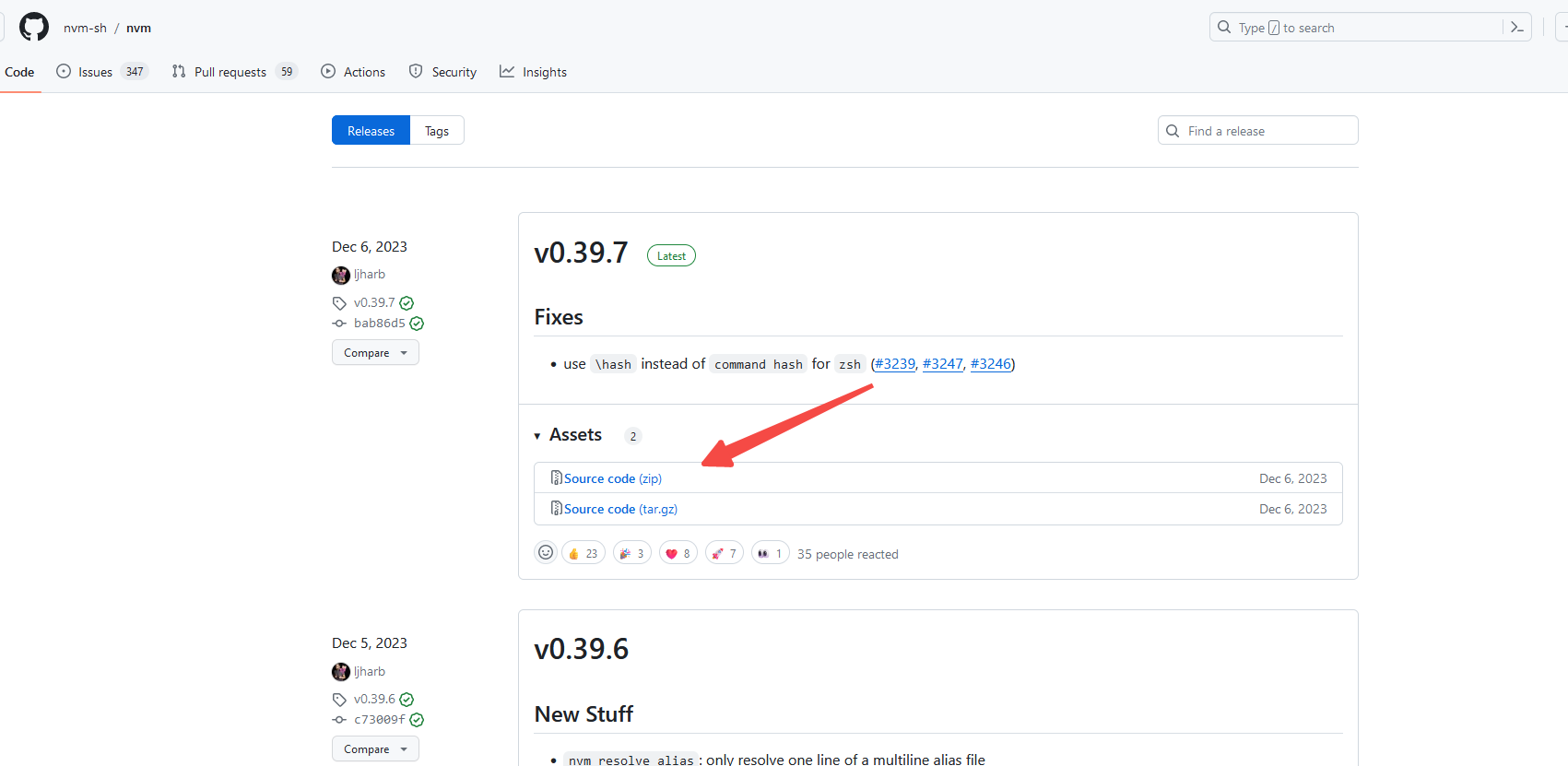The height and width of the screenshot is (766, 1568).
Task: Toggle the thumbs up reaction with 23
Action: coord(584,553)
